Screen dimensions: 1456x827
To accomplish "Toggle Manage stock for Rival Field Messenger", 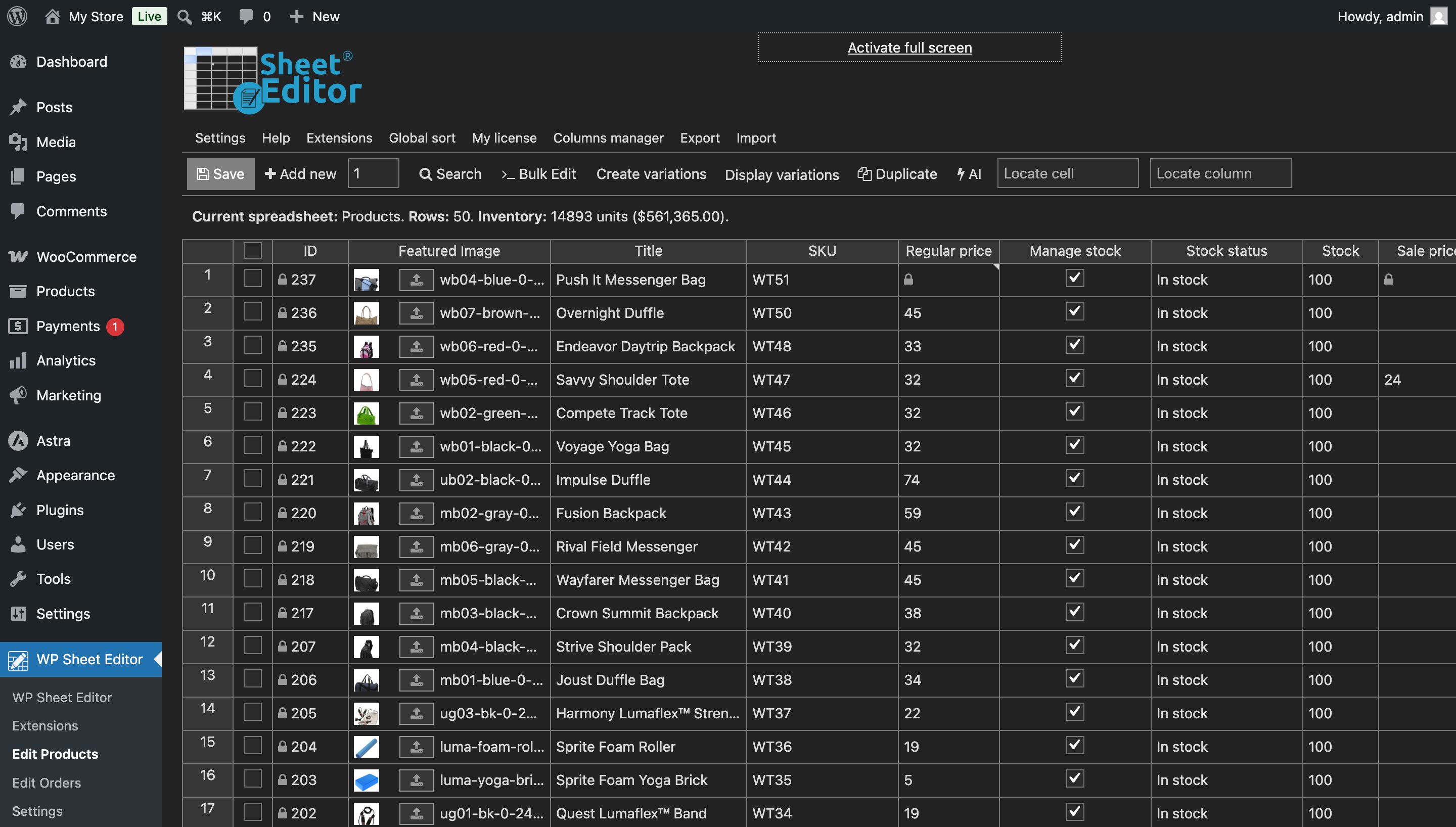I will pos(1075,545).
